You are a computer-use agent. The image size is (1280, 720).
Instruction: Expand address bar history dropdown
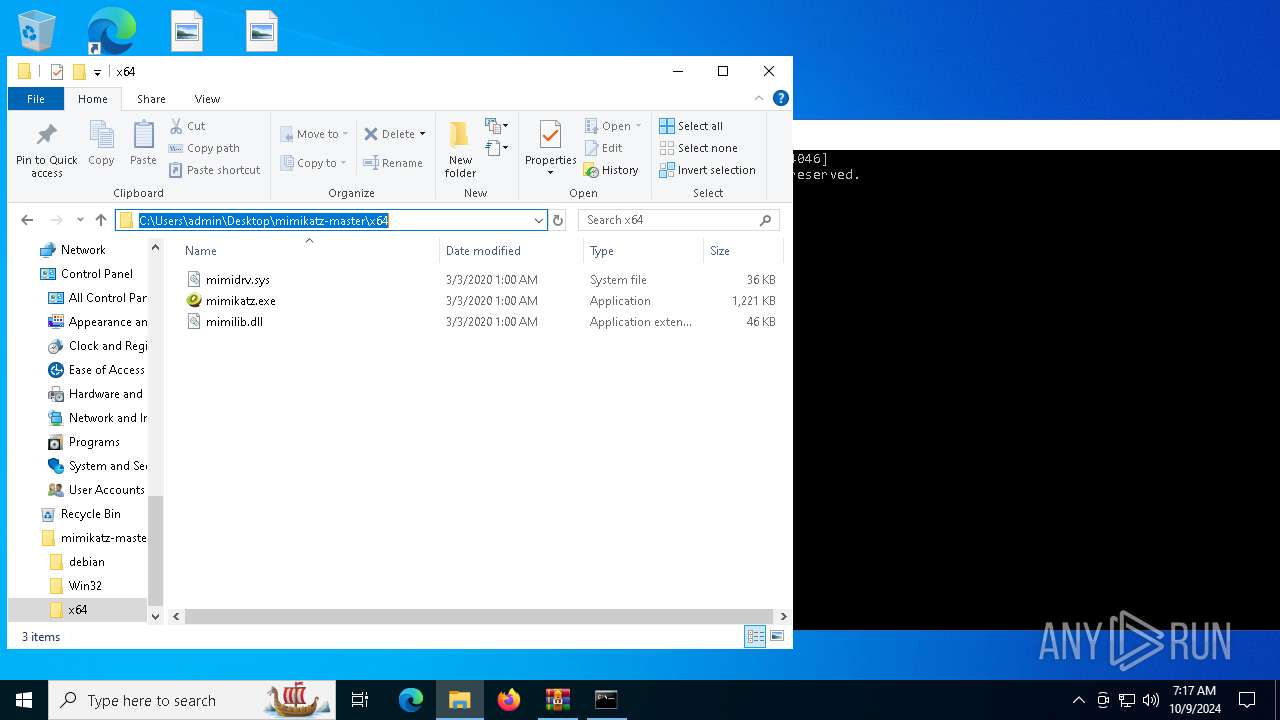[x=538, y=220]
